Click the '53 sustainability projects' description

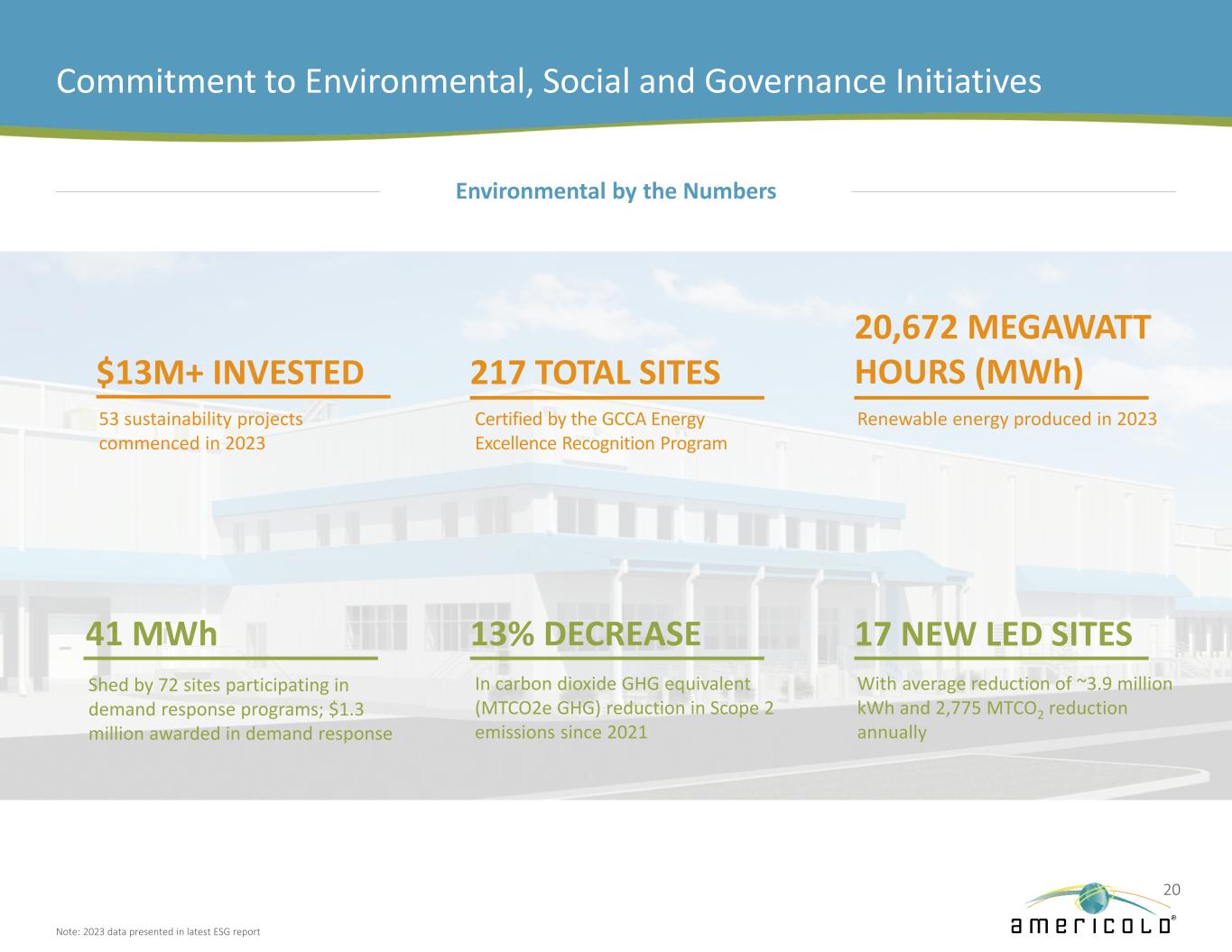point(200,431)
